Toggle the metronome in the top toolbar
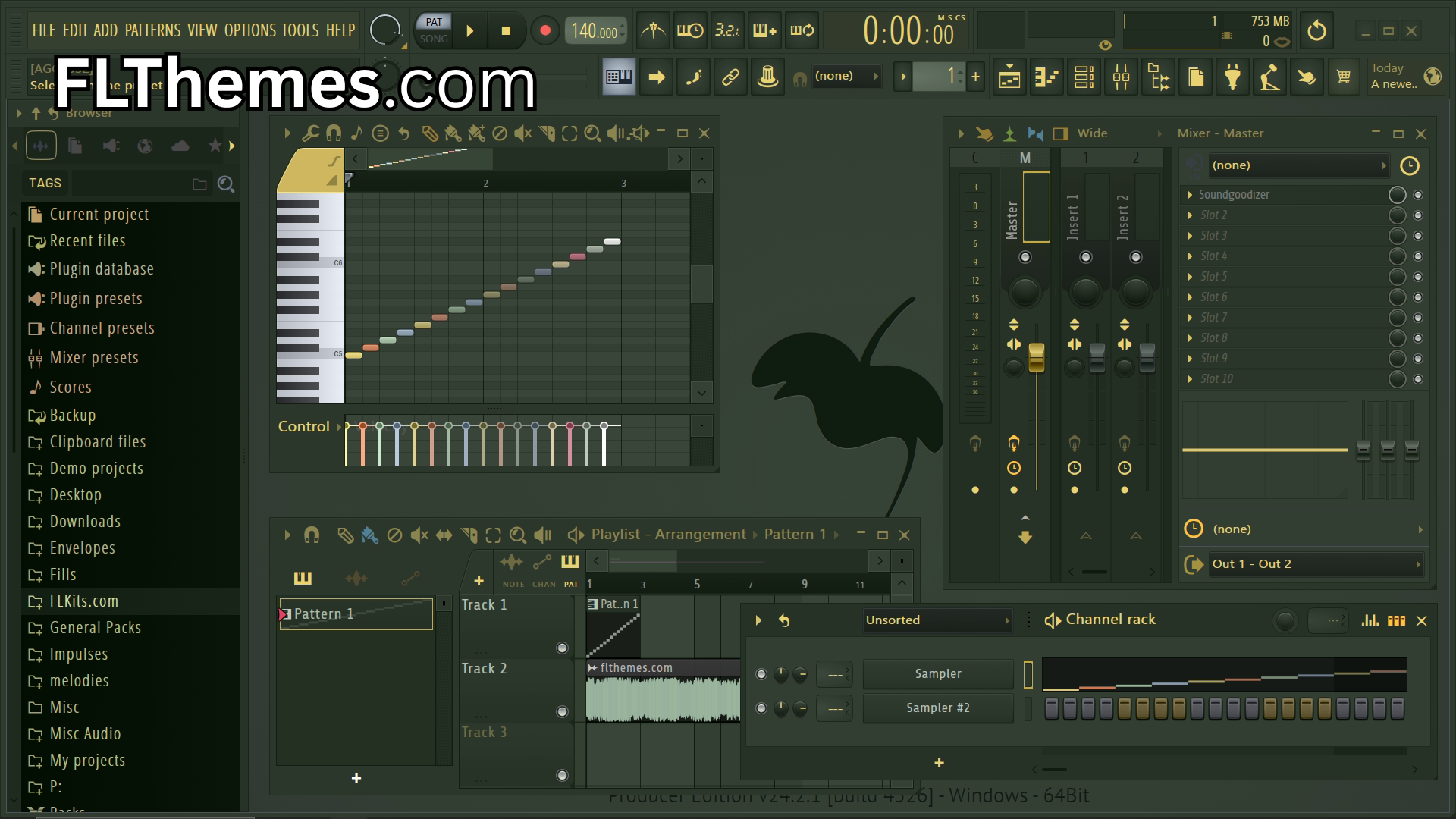Image resolution: width=1456 pixels, height=819 pixels. (x=653, y=31)
